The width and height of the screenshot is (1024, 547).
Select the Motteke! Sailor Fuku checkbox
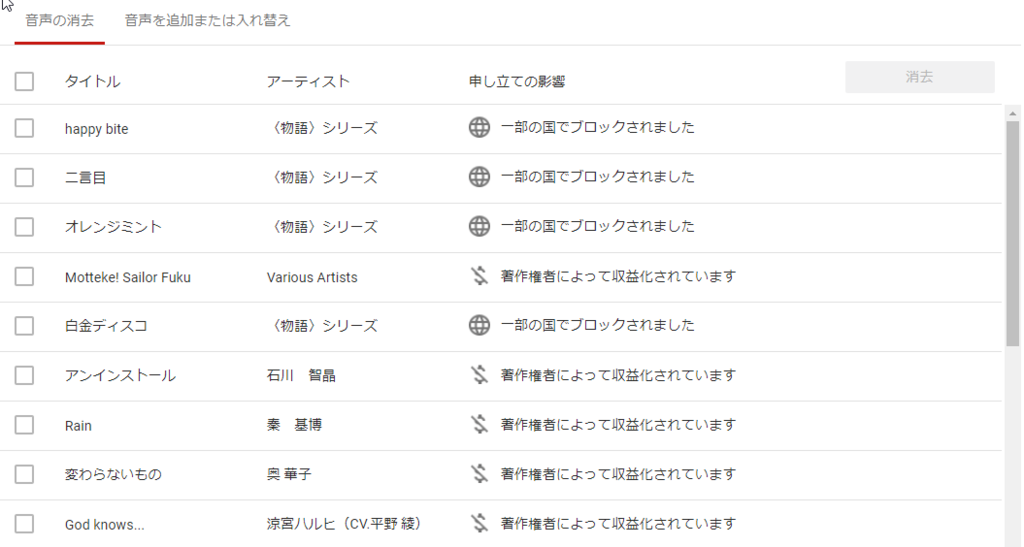(24, 276)
